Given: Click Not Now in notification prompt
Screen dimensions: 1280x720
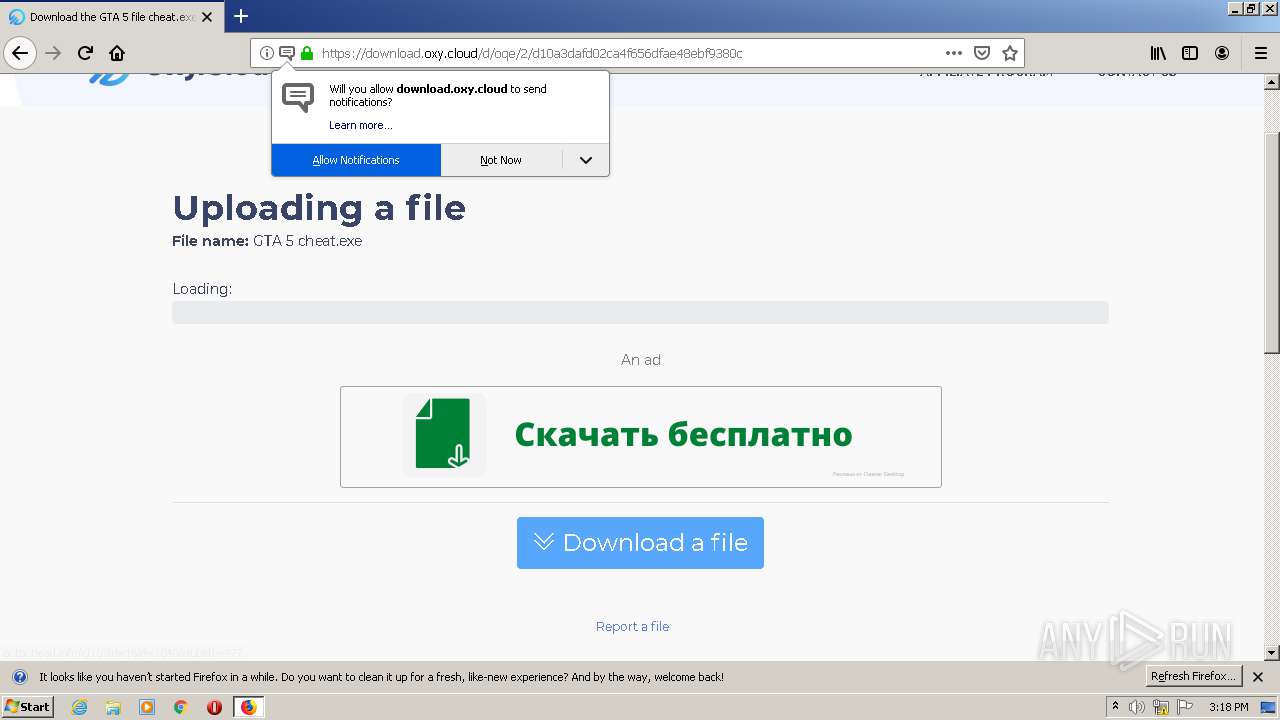Looking at the screenshot, I should coord(501,160).
